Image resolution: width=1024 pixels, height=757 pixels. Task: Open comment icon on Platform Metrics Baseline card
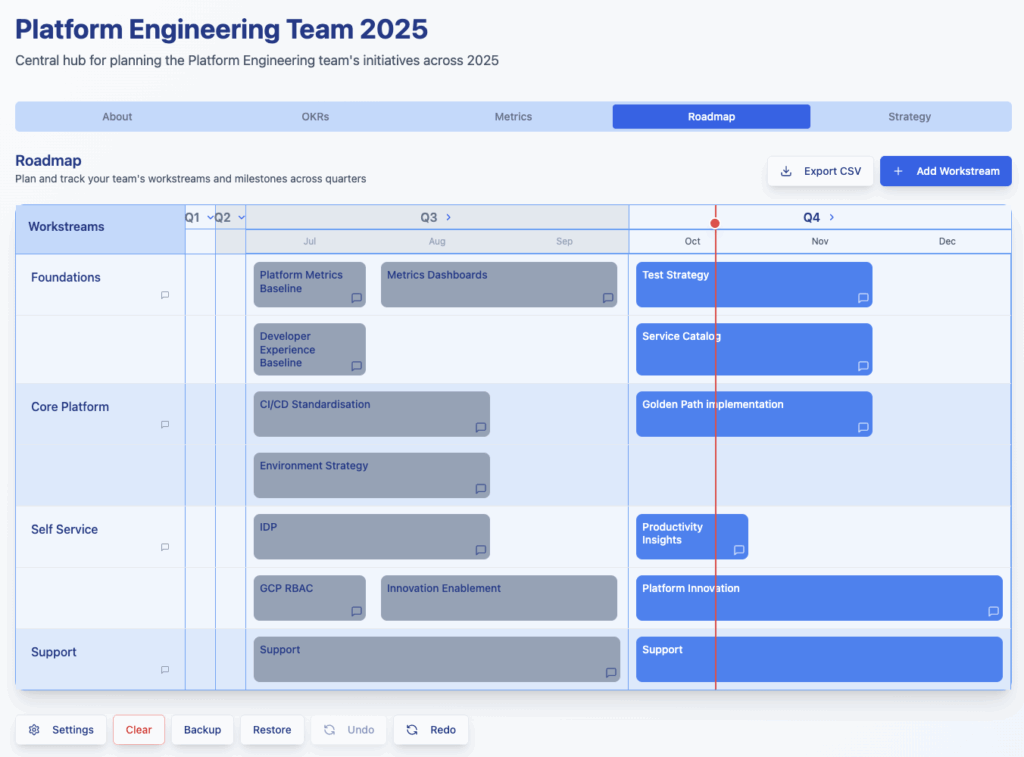click(356, 298)
